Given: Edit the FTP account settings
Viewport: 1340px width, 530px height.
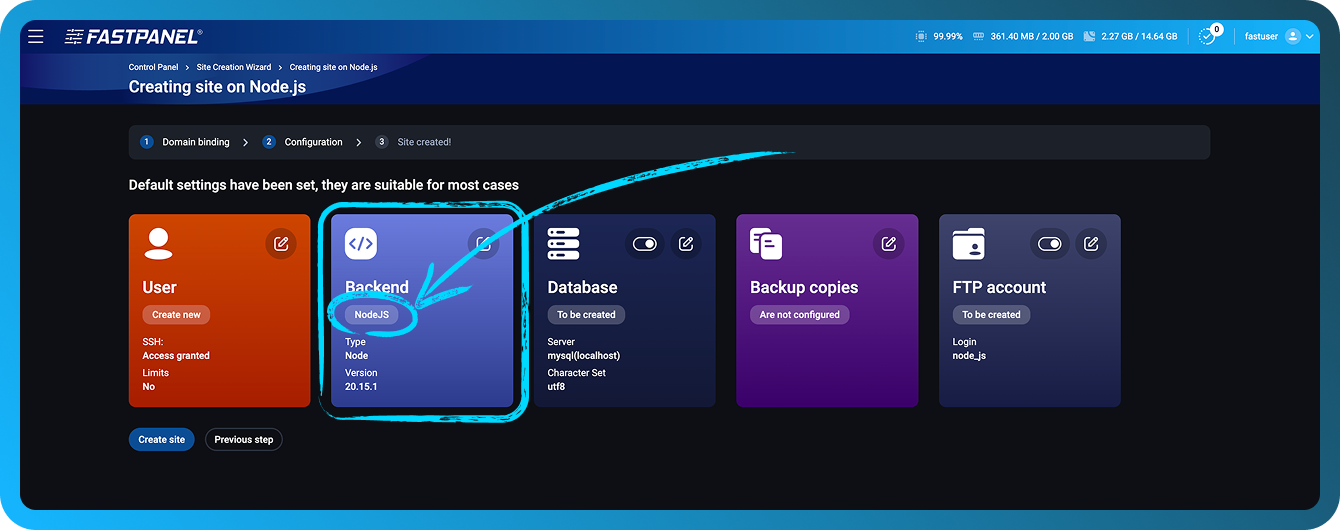Looking at the screenshot, I should click(x=1091, y=244).
